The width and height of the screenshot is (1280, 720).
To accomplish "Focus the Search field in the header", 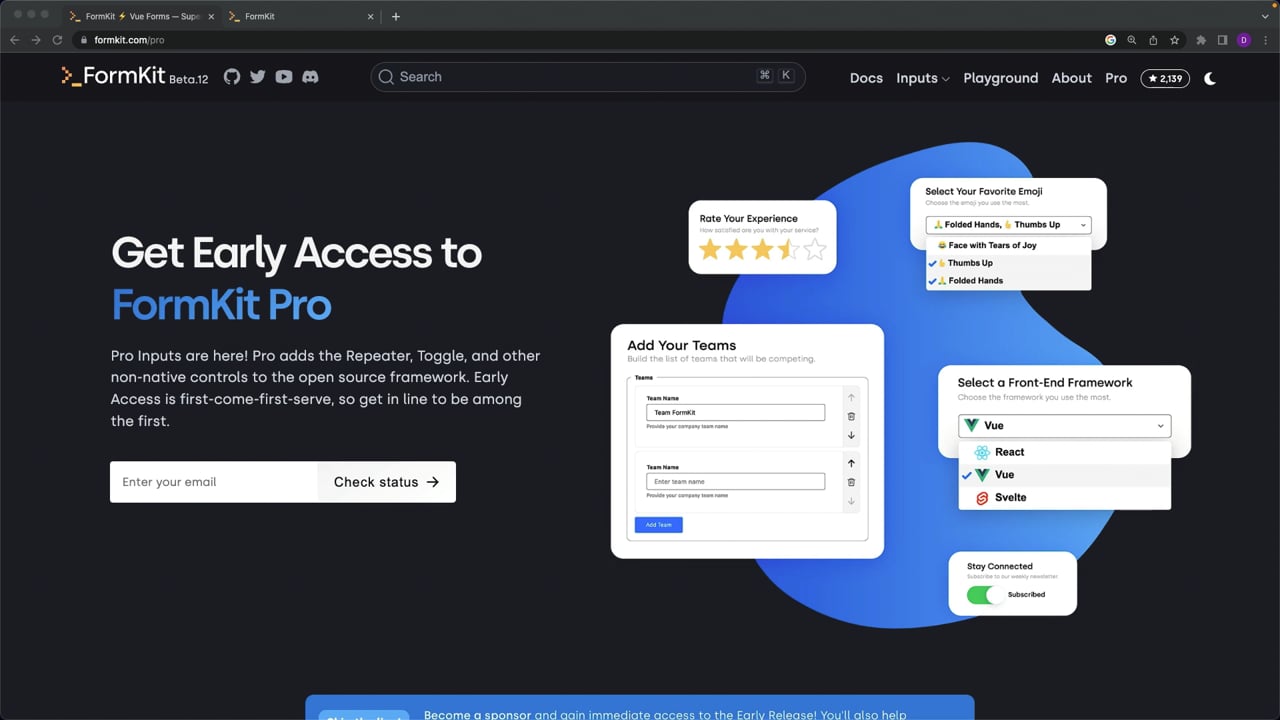I will [x=588, y=77].
